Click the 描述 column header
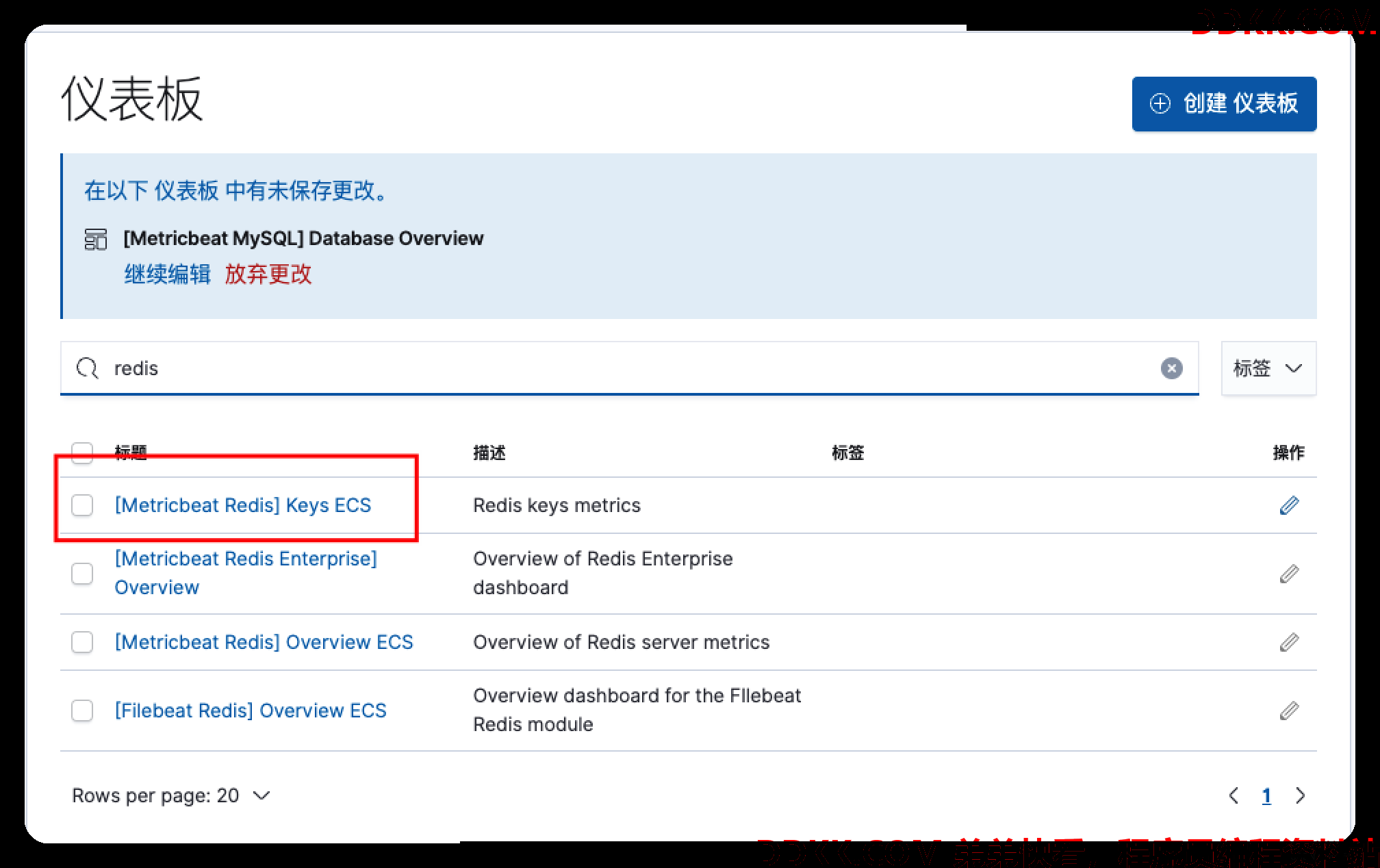This screenshot has width=1380, height=868. pyautogui.click(x=489, y=452)
